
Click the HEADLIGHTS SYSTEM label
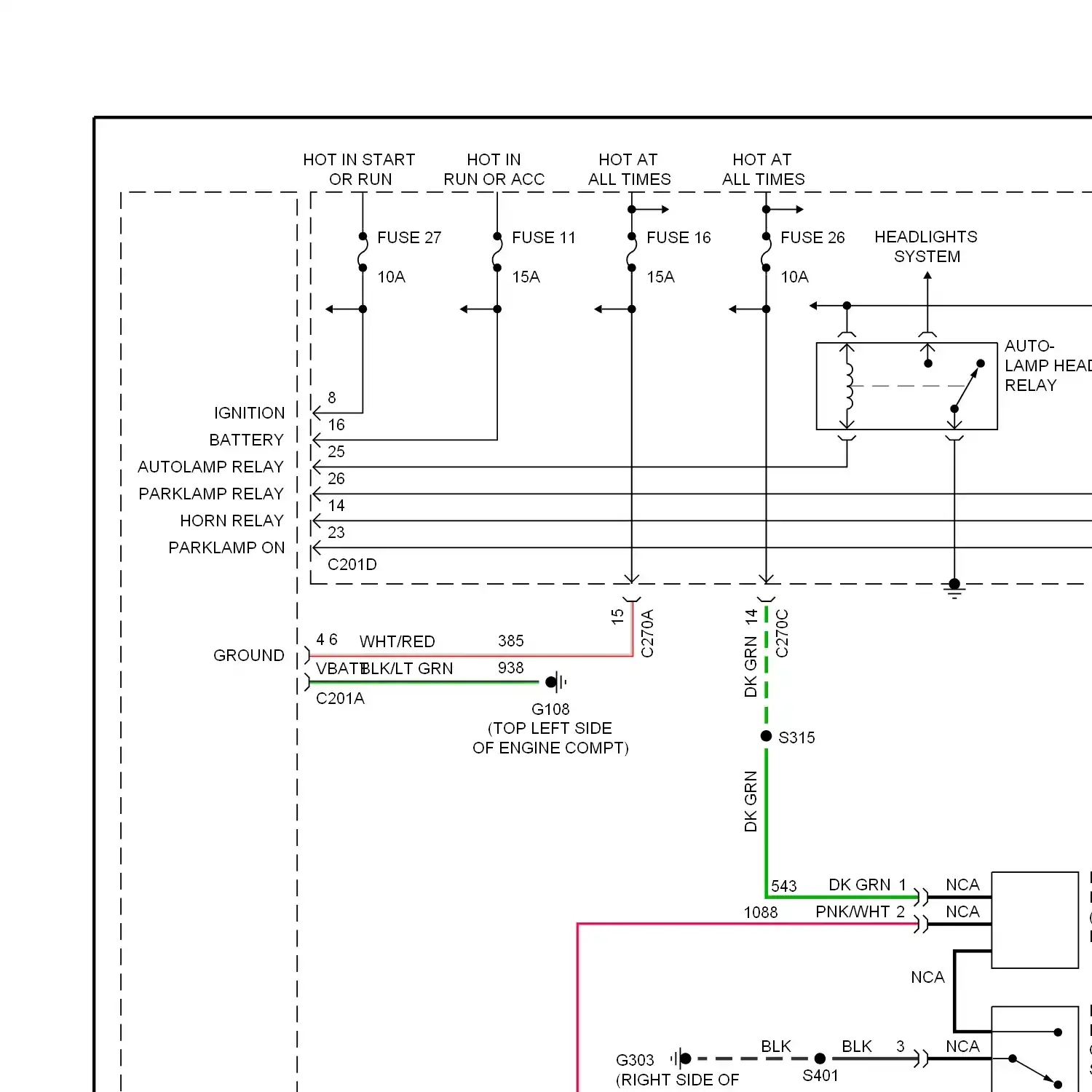926,247
